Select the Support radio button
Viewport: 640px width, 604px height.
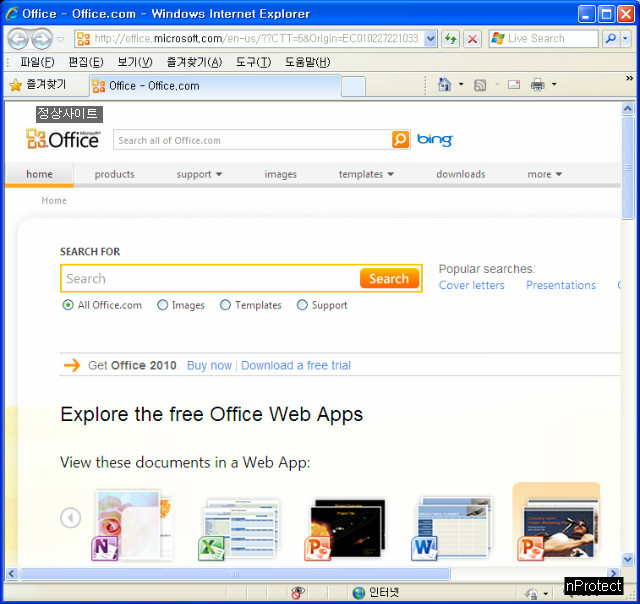click(302, 305)
